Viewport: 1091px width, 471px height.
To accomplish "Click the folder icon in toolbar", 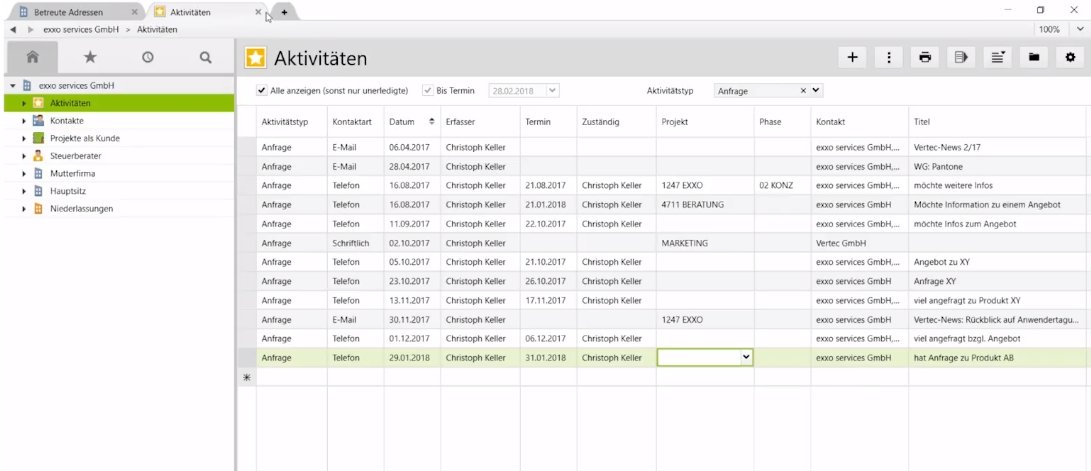I will [x=1034, y=58].
